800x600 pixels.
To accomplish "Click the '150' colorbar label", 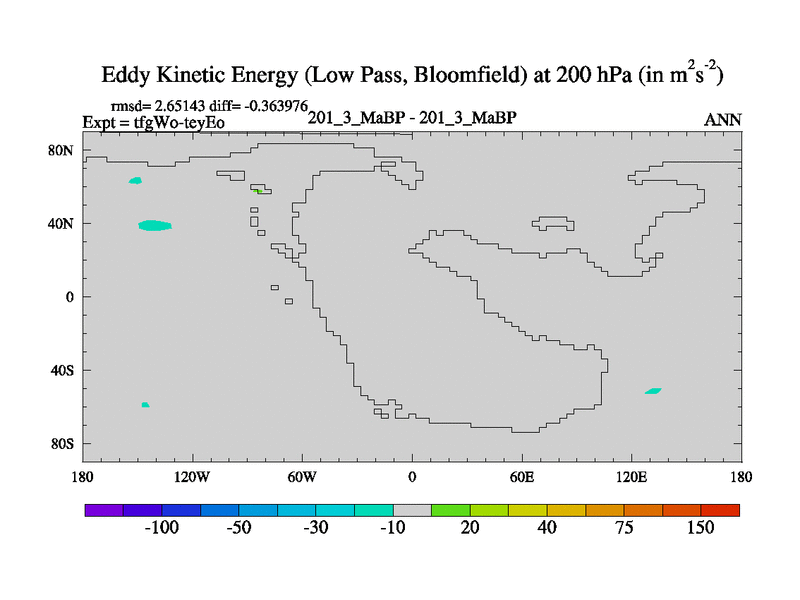I will pyautogui.click(x=701, y=528).
